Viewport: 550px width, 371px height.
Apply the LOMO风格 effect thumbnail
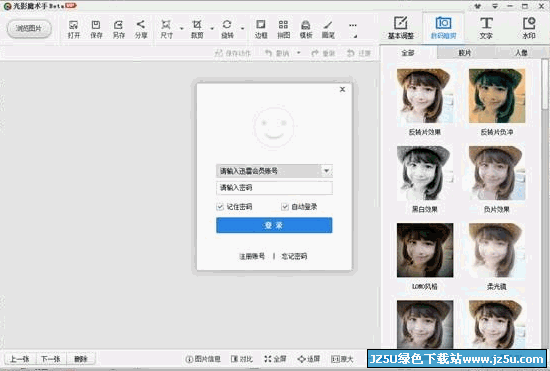(425, 250)
